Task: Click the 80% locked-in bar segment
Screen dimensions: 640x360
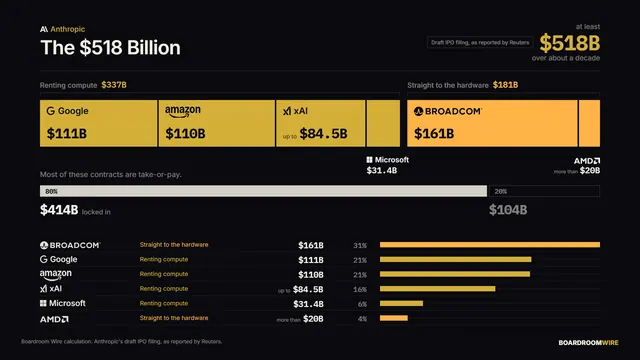Action: point(263,191)
